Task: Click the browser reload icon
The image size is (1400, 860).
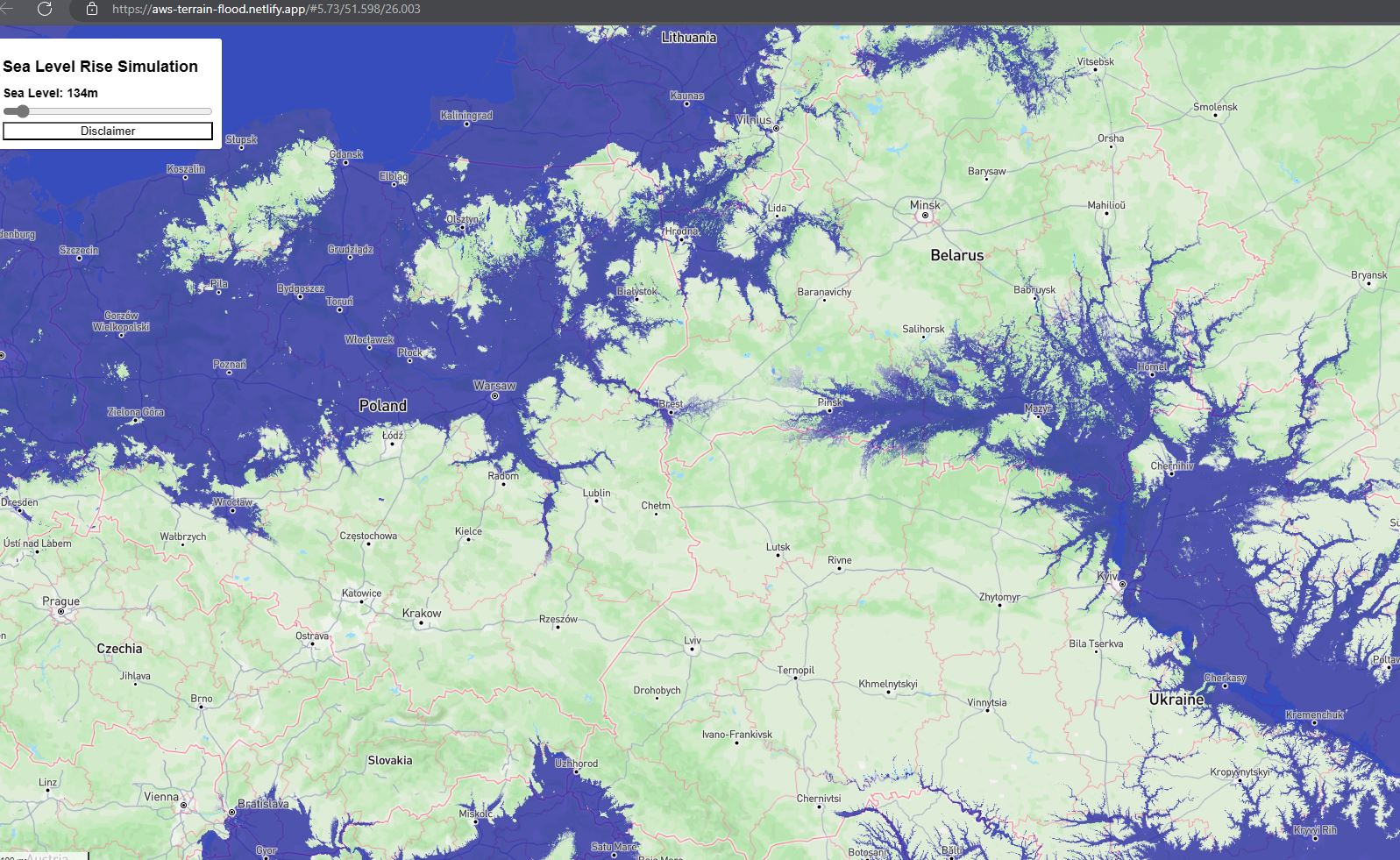Action: coord(45,9)
